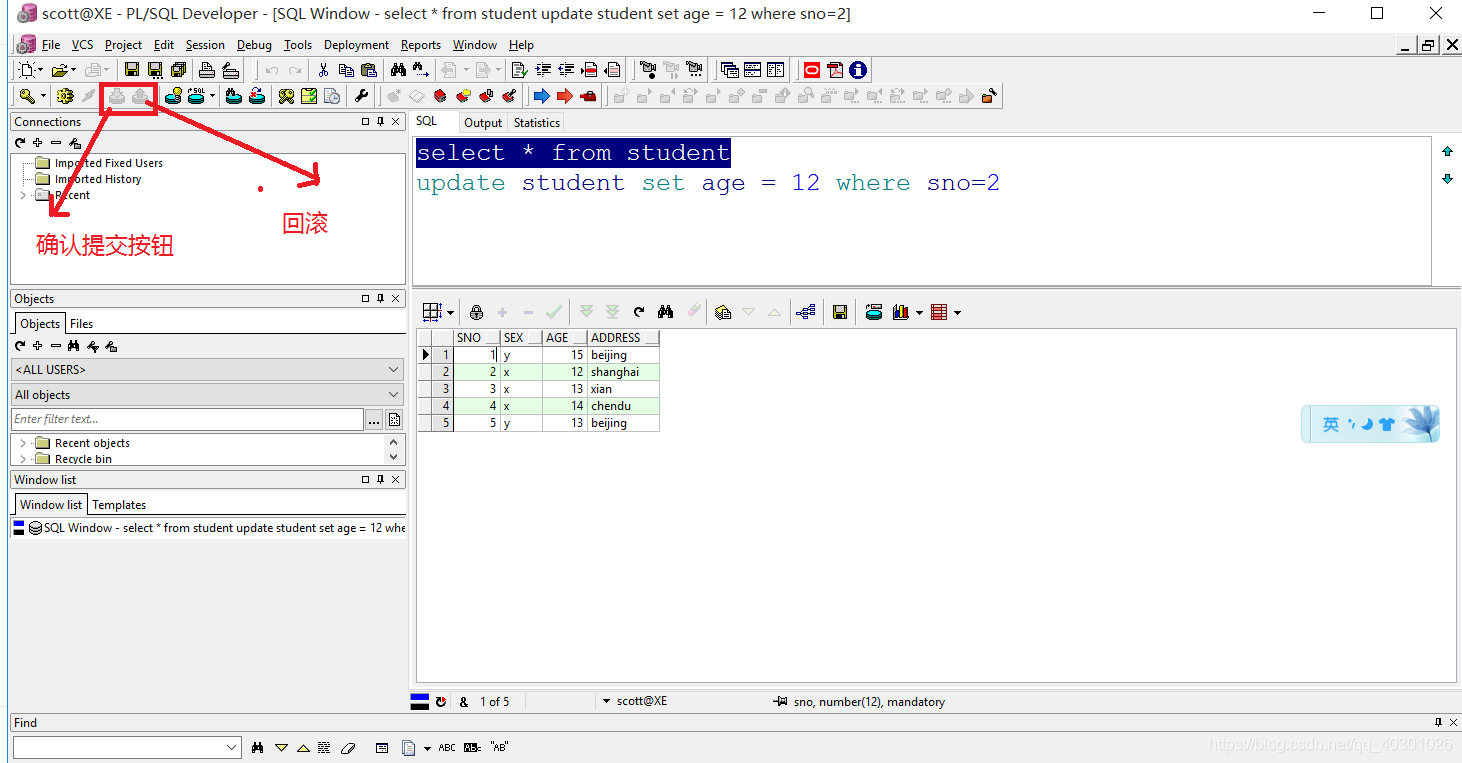Cut selected SQL text with the scissors icon
The image size is (1462, 763).
coord(323,69)
